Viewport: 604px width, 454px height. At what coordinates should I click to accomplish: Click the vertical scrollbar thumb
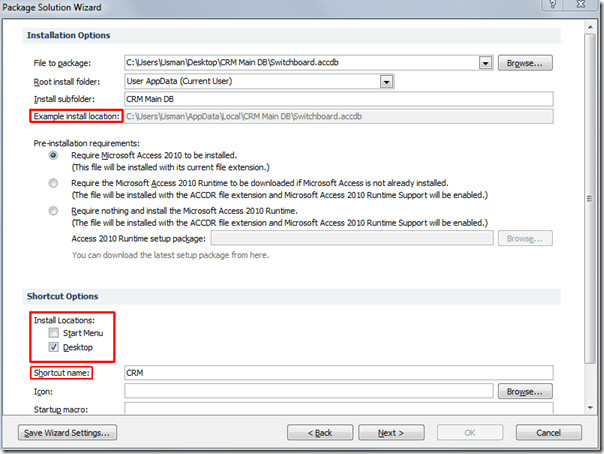pyautogui.click(x=590, y=198)
